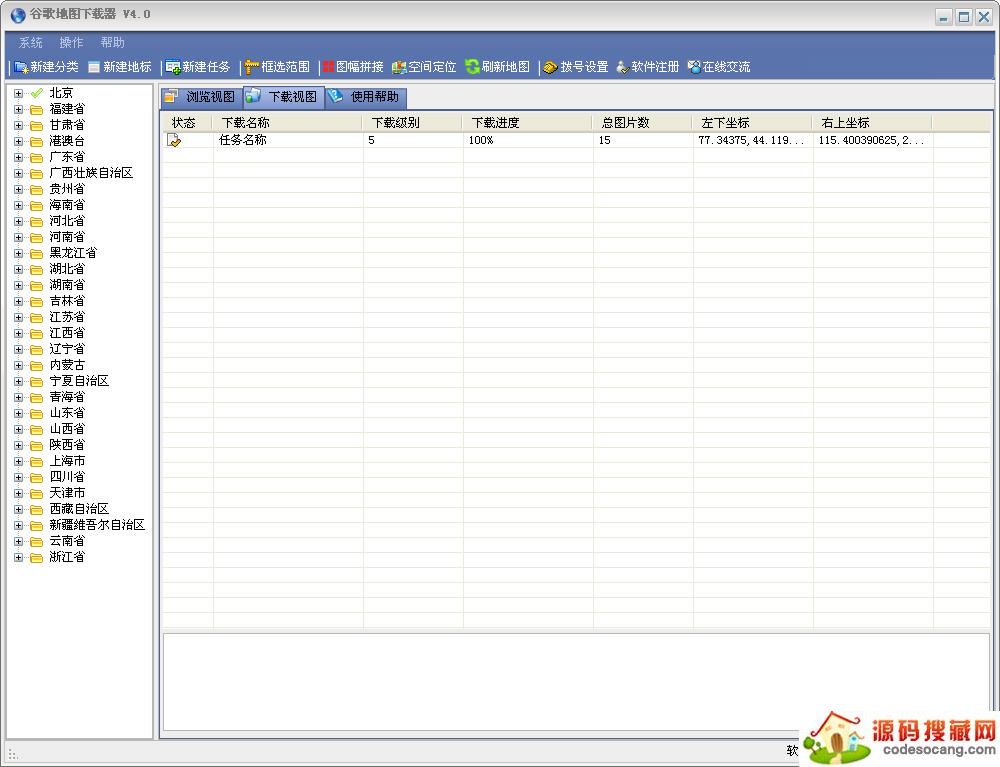
Task: Click the folder icon of 黑龙江省
Action: click(x=37, y=253)
